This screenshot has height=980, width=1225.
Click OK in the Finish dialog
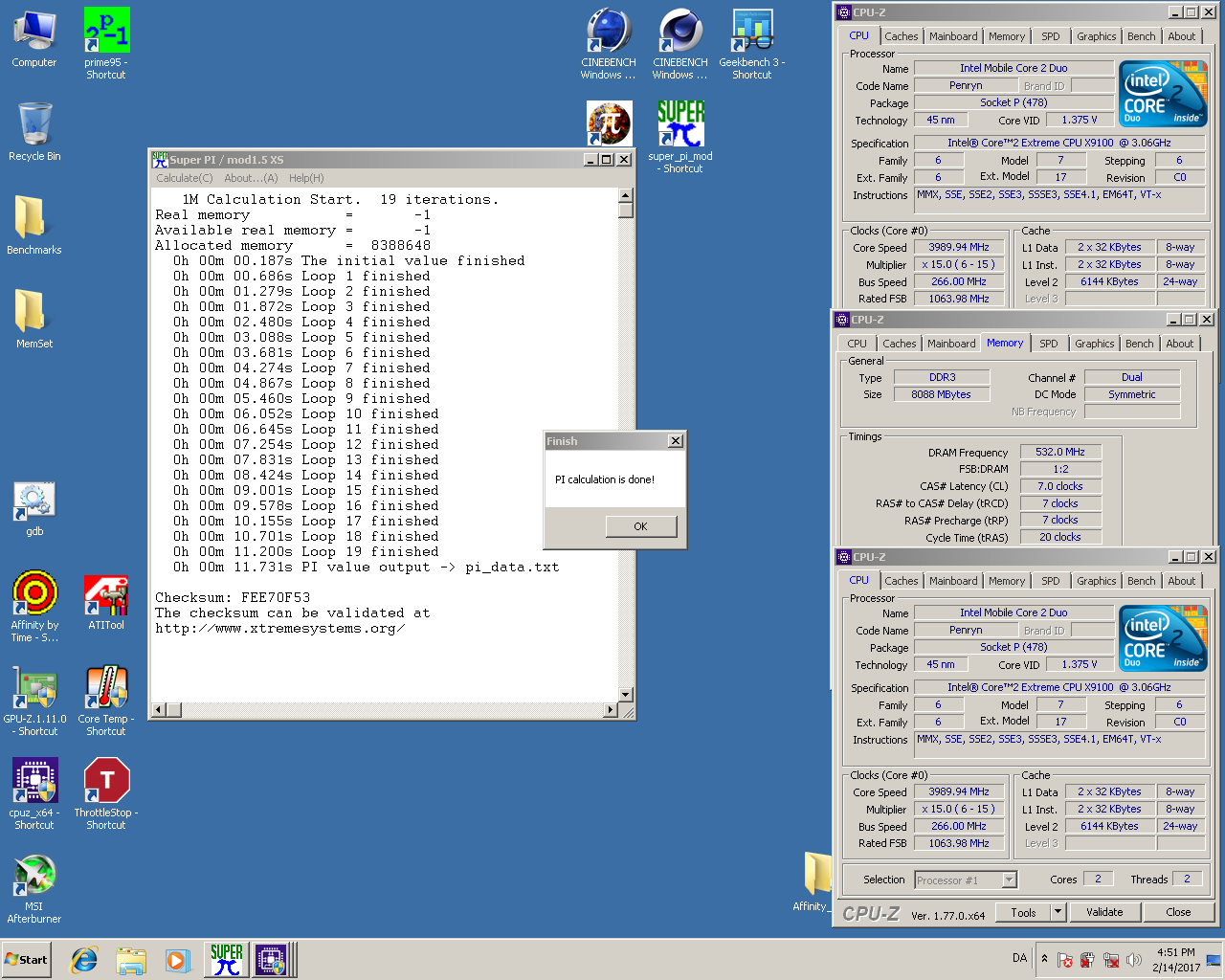pyautogui.click(x=640, y=526)
